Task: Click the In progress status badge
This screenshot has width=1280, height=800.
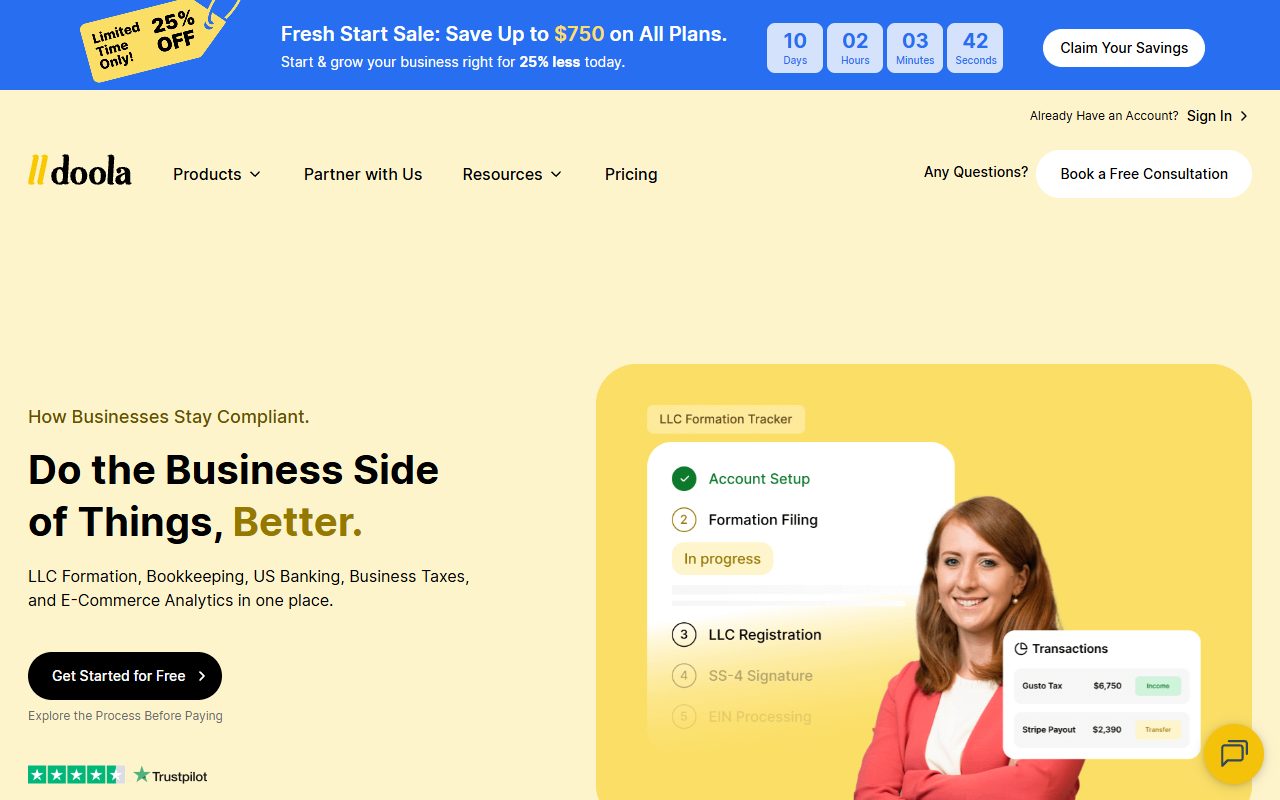Action: point(722,559)
